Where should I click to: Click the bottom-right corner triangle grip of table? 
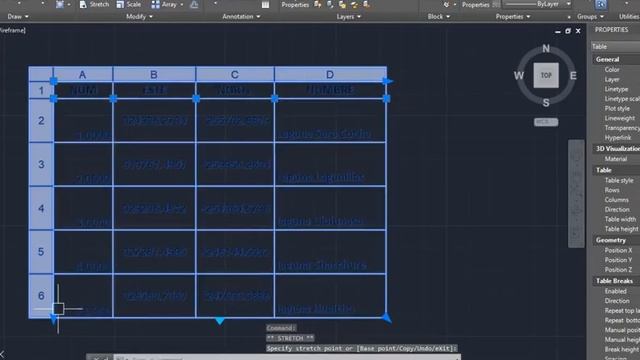pos(387,318)
